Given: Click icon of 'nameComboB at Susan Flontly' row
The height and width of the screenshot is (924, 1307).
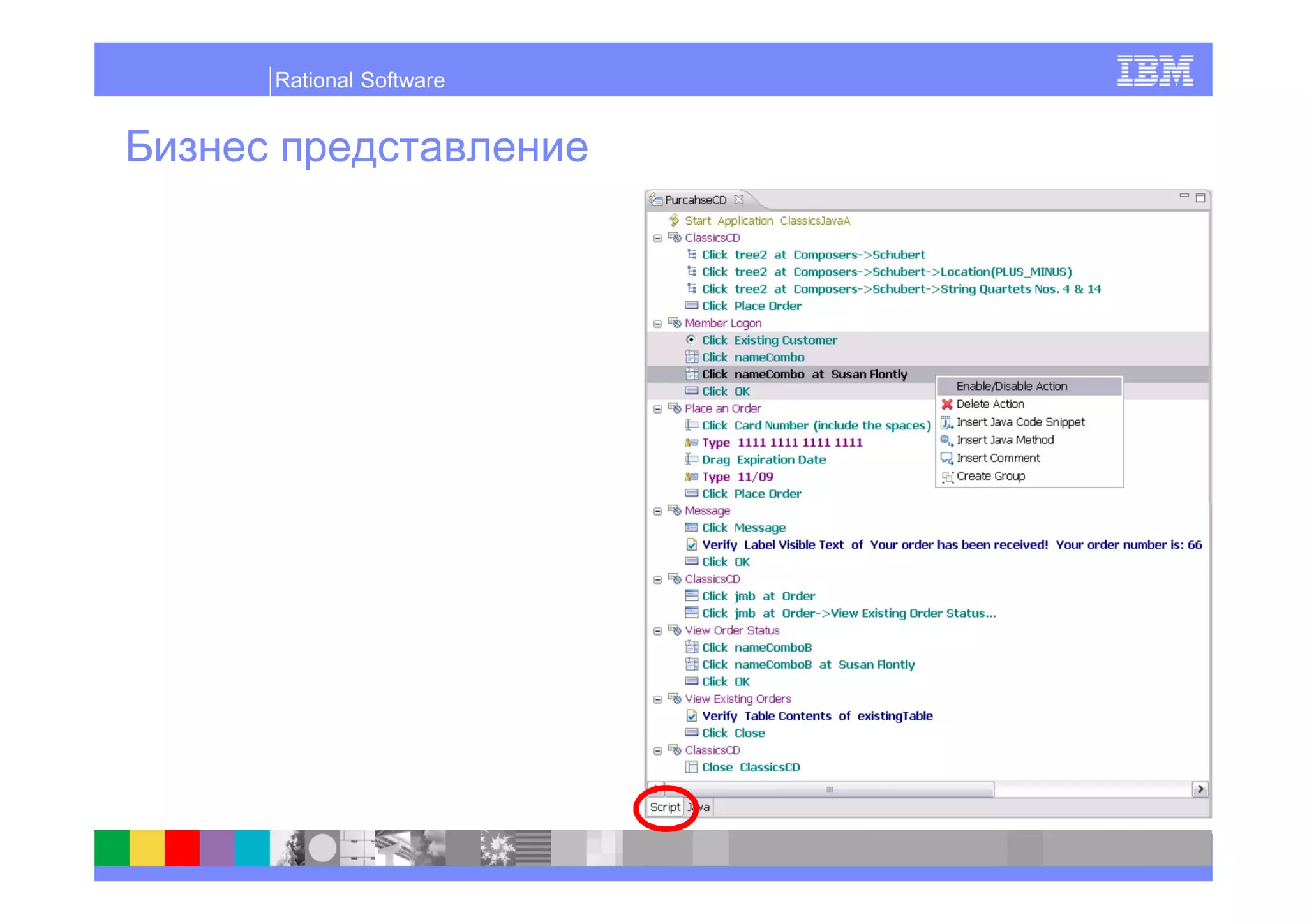Looking at the screenshot, I should click(x=691, y=664).
